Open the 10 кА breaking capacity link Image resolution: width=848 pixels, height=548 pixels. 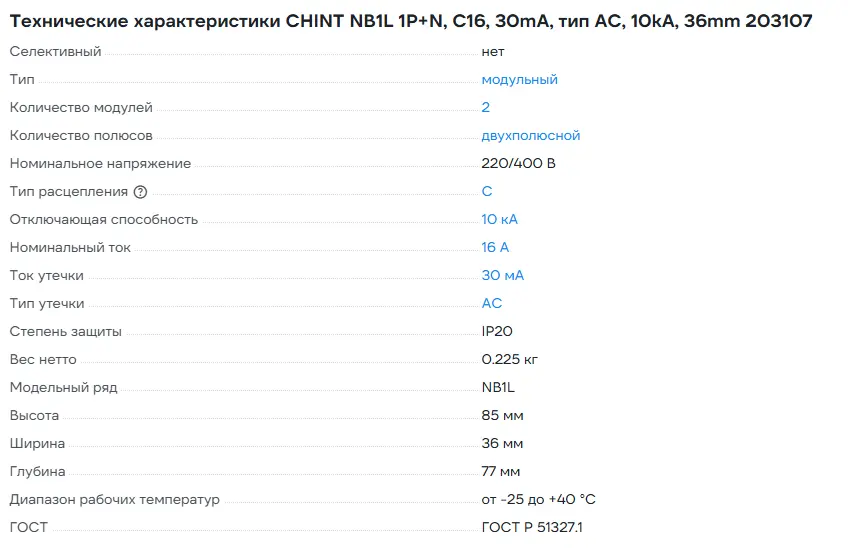499,219
